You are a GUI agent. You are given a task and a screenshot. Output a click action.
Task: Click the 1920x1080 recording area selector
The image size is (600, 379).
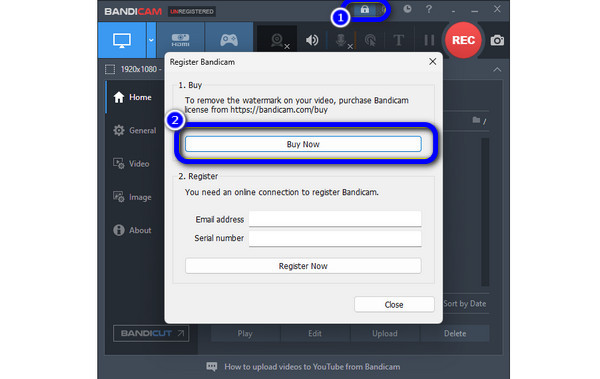pyautogui.click(x=134, y=69)
